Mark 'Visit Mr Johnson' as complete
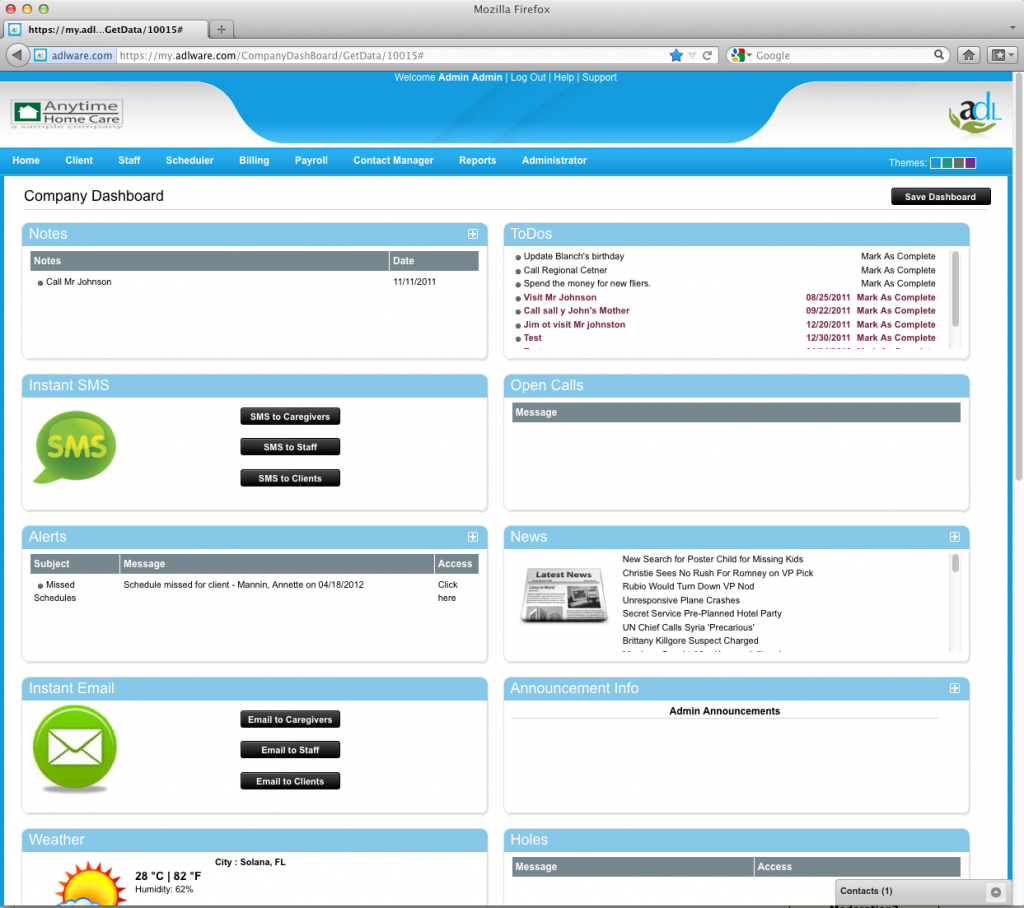 [x=897, y=297]
